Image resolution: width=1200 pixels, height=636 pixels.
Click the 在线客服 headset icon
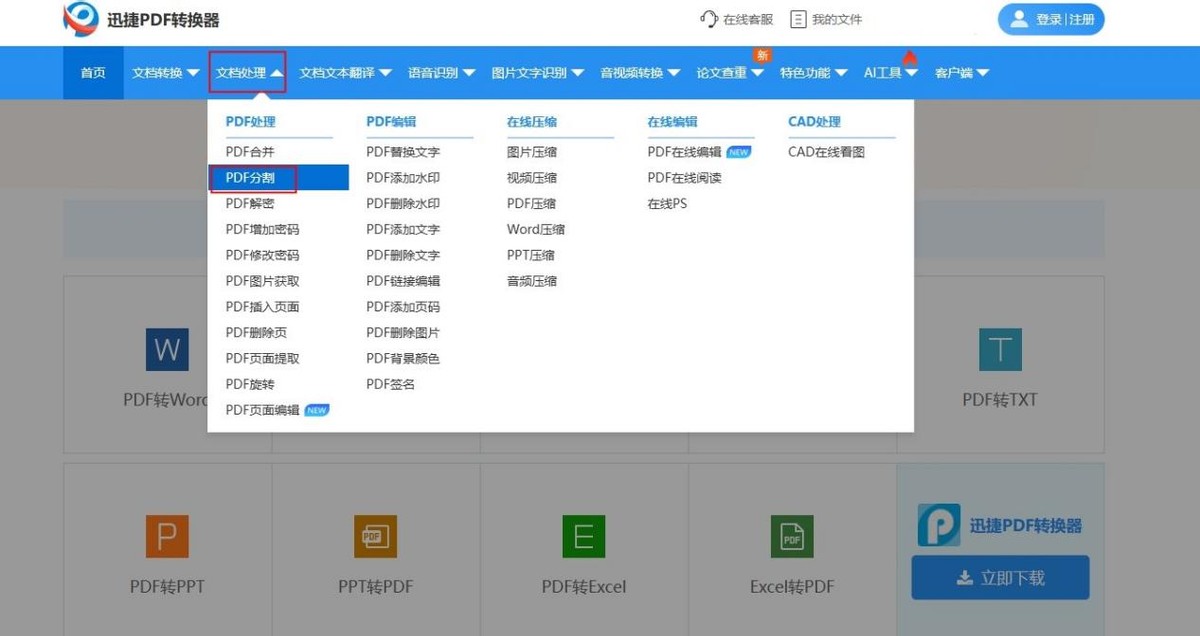(707, 18)
